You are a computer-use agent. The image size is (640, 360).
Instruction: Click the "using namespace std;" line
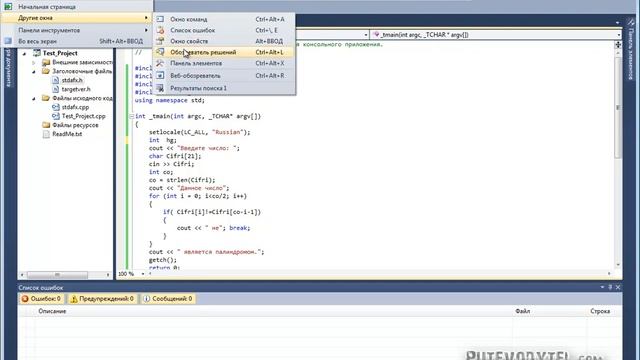click(x=170, y=100)
